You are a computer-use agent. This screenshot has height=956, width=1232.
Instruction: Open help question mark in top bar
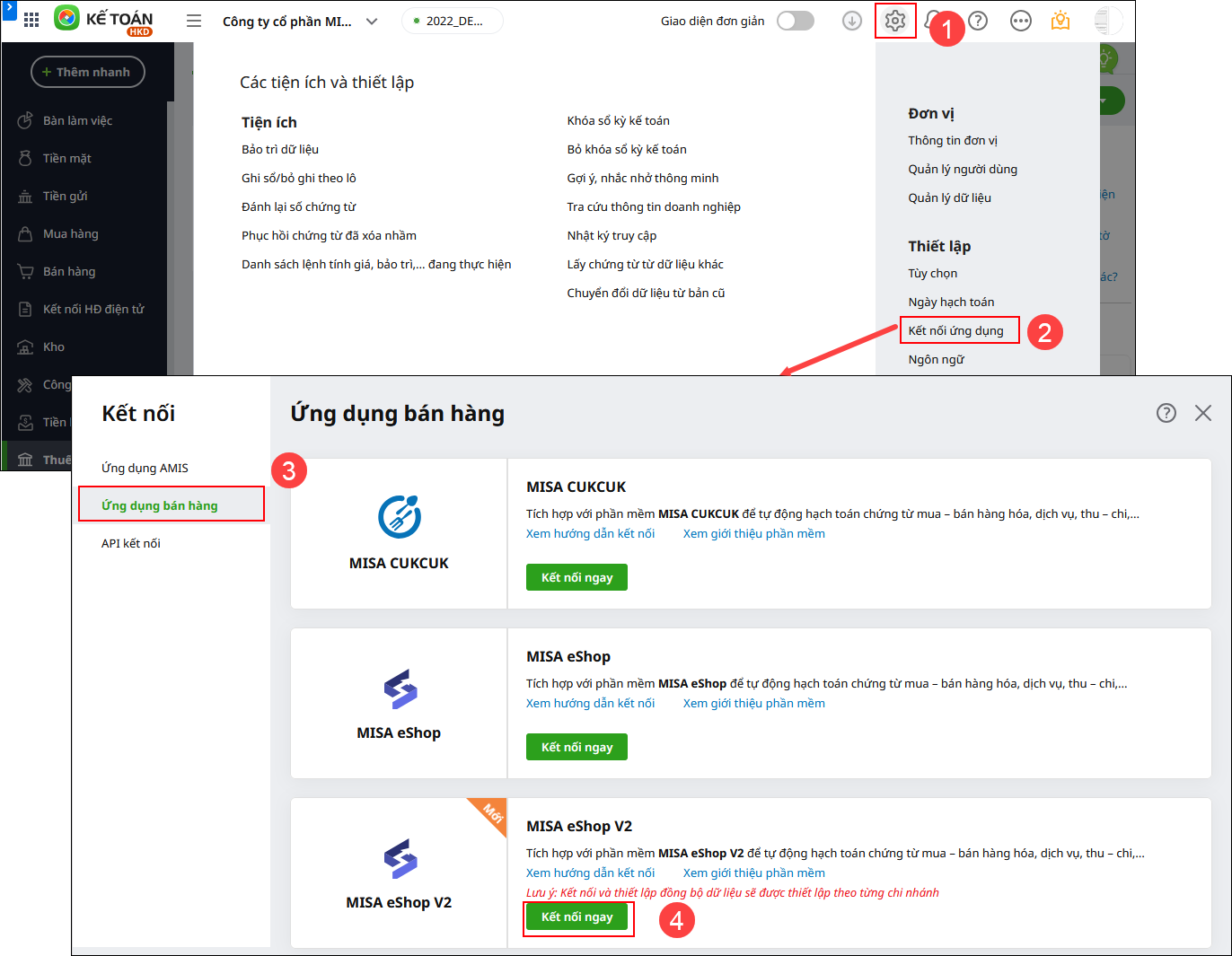978,21
